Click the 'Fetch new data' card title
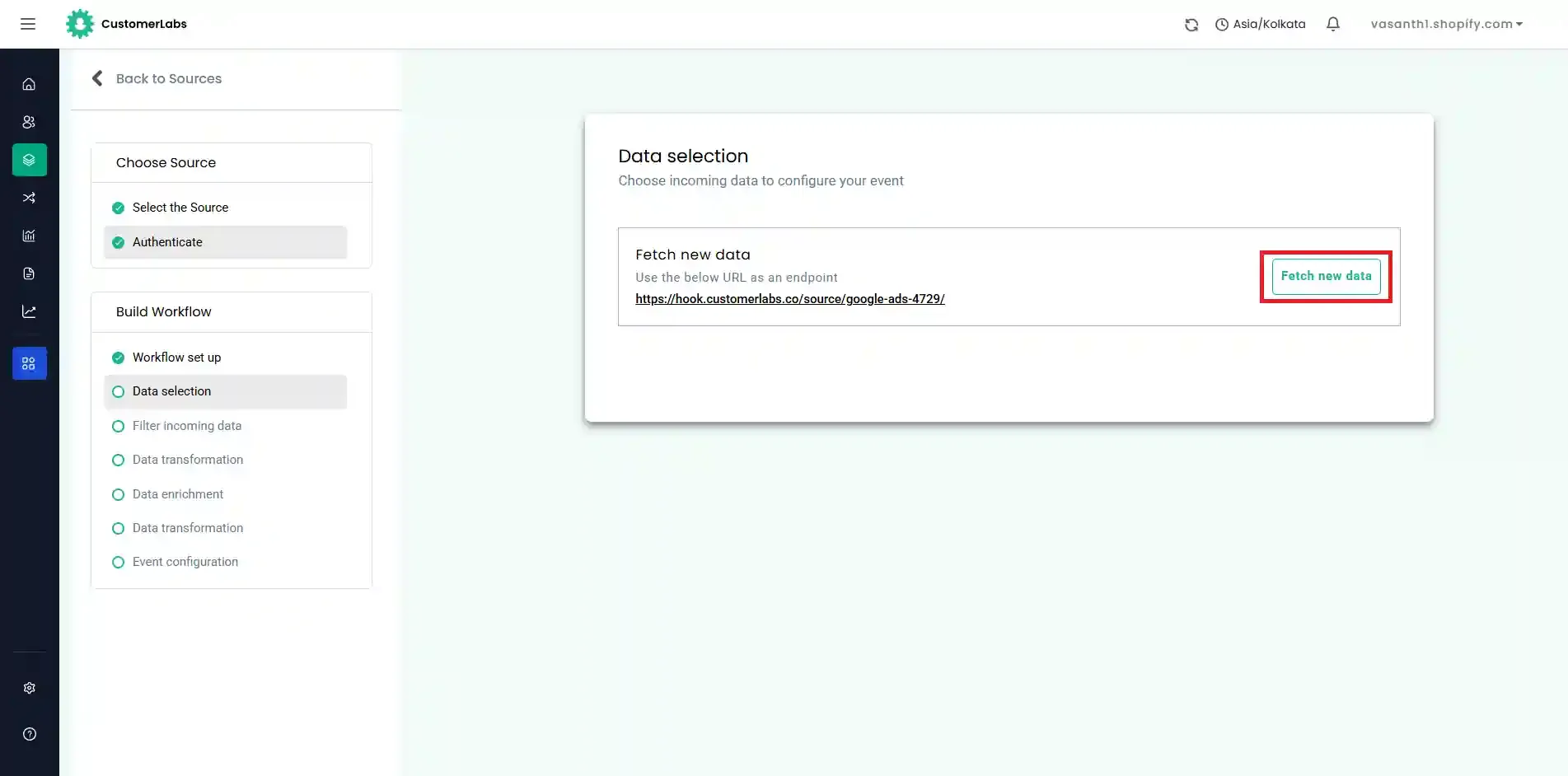 (692, 255)
